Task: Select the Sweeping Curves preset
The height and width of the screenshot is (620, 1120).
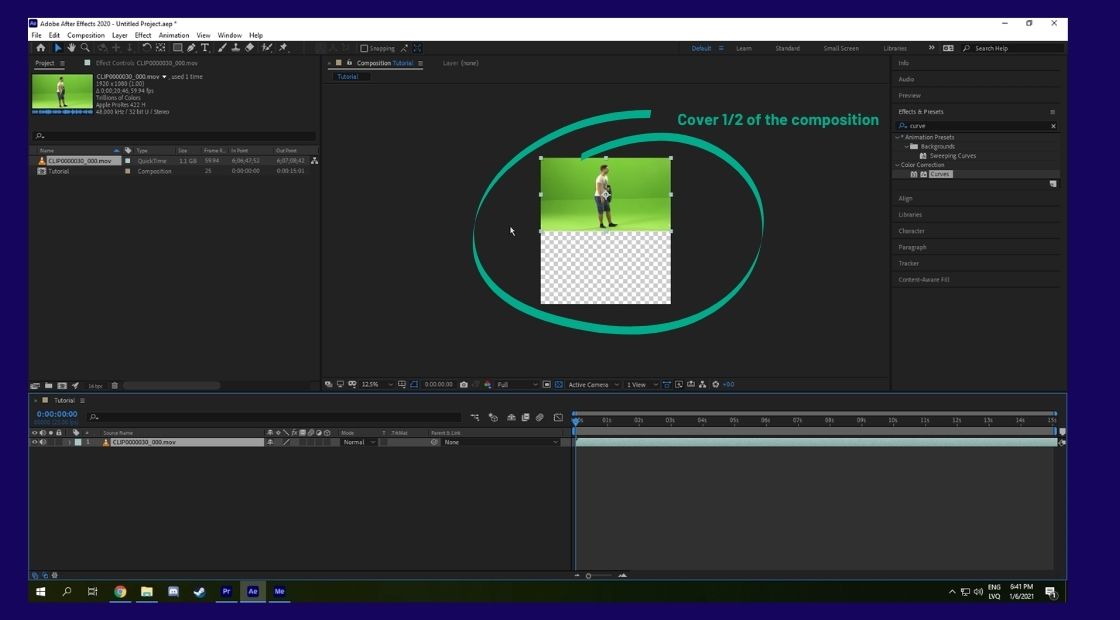Action: pos(954,155)
